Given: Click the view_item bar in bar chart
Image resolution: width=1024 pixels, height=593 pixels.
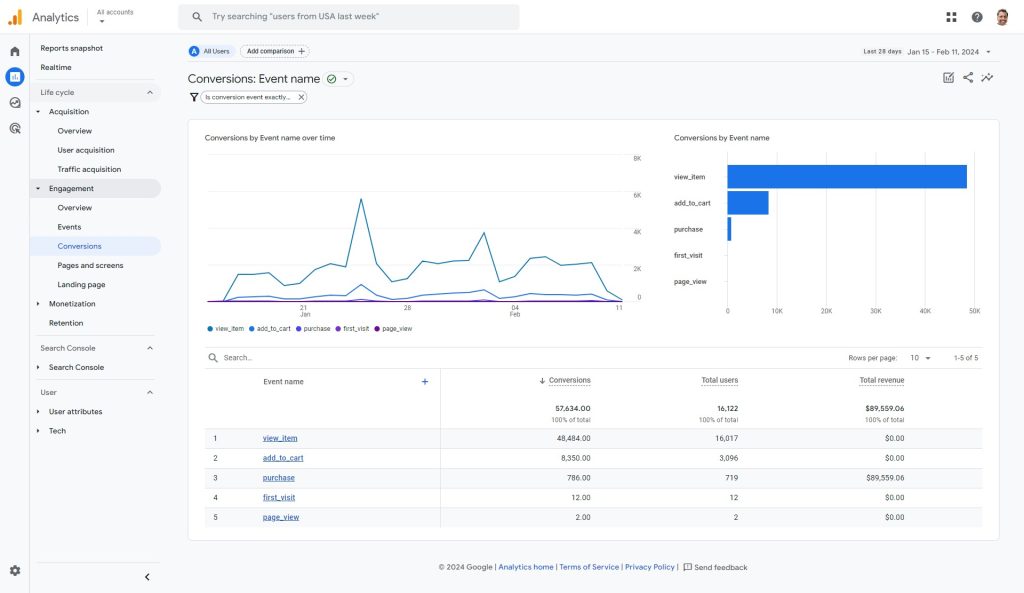Looking at the screenshot, I should click(847, 177).
